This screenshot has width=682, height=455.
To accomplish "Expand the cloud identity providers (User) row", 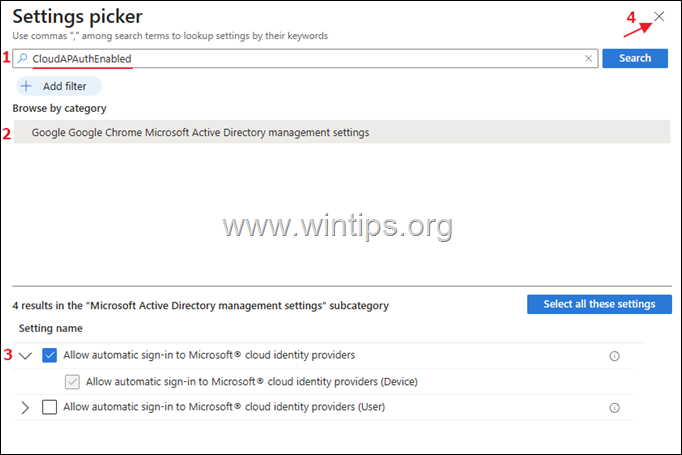I will tap(25, 408).
